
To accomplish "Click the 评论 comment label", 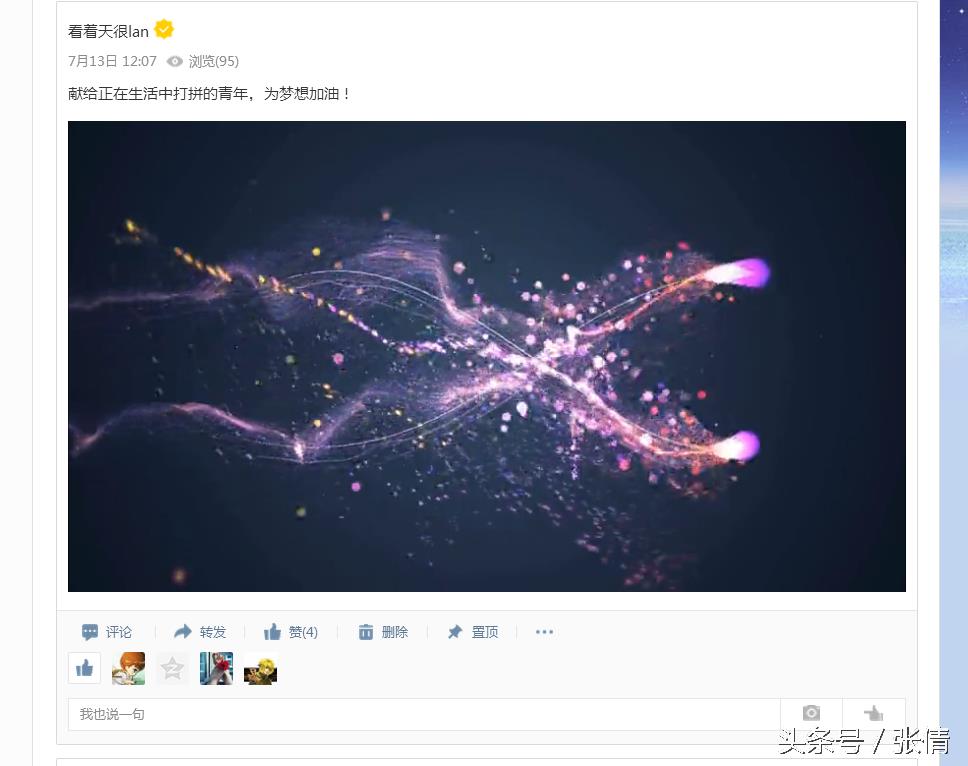I will click(x=119, y=632).
